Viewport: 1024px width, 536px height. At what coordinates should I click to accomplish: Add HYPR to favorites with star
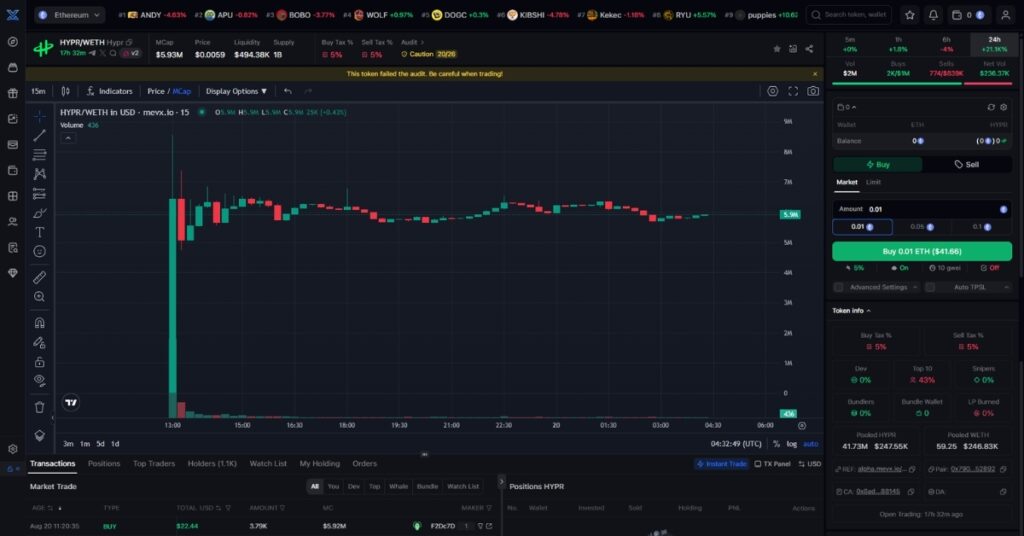tap(776, 49)
